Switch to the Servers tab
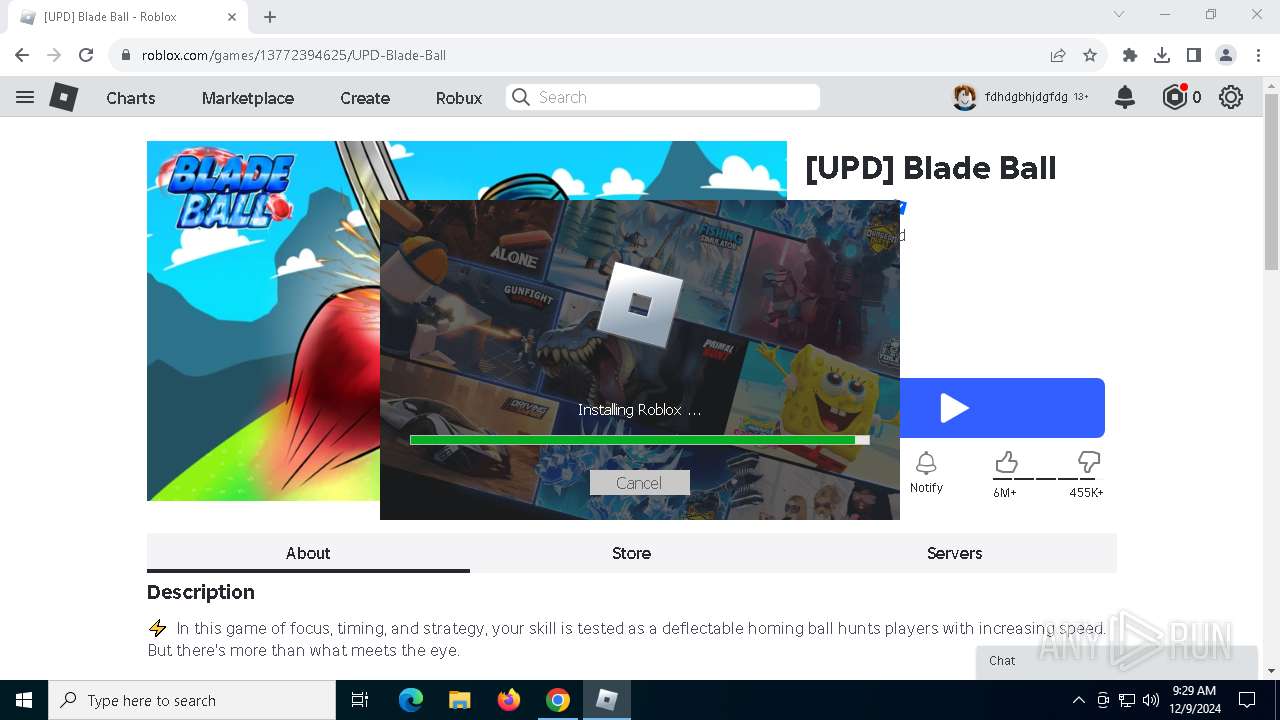This screenshot has height=720, width=1280. point(954,553)
